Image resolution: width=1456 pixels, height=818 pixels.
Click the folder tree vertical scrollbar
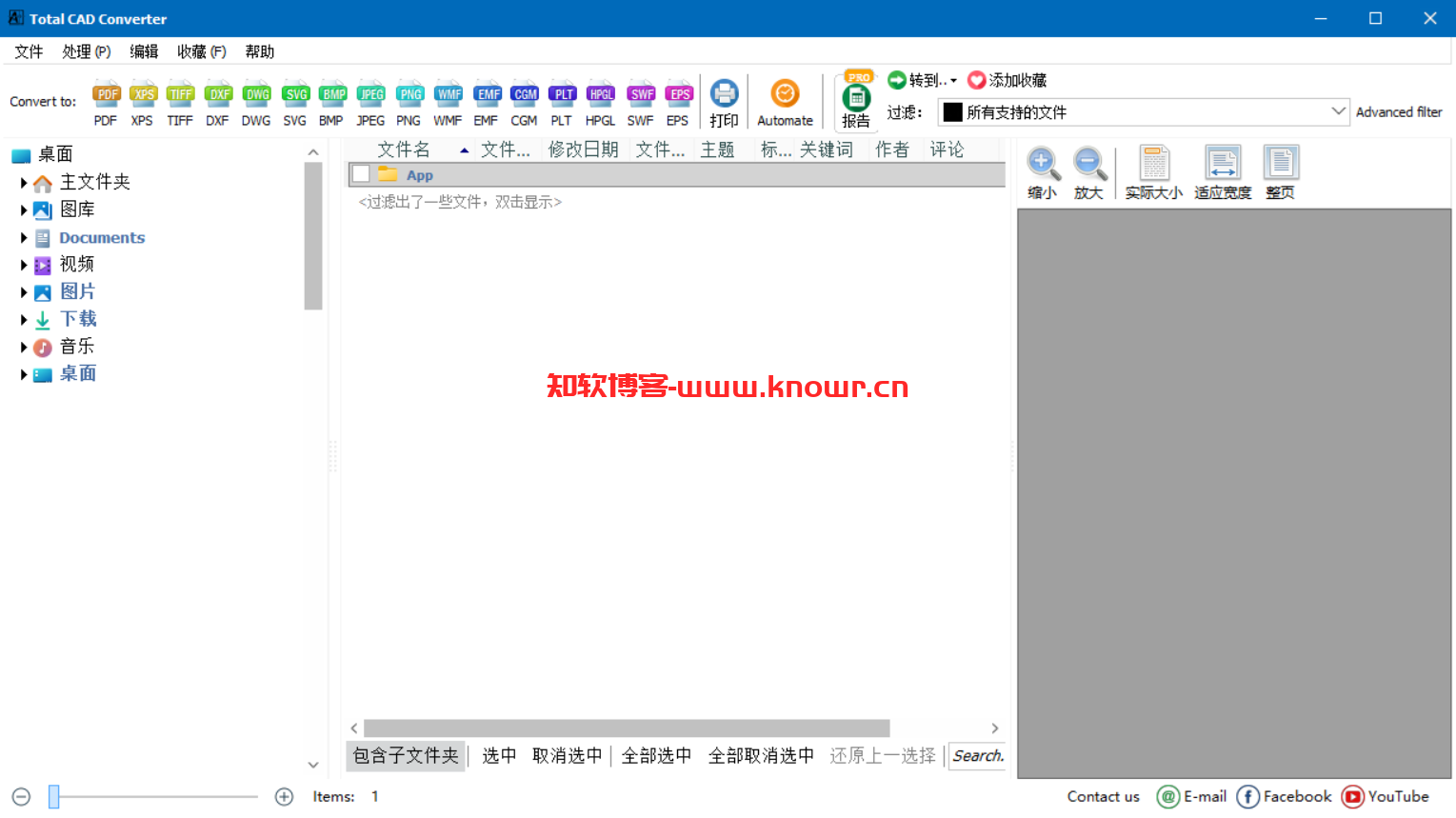(x=313, y=236)
